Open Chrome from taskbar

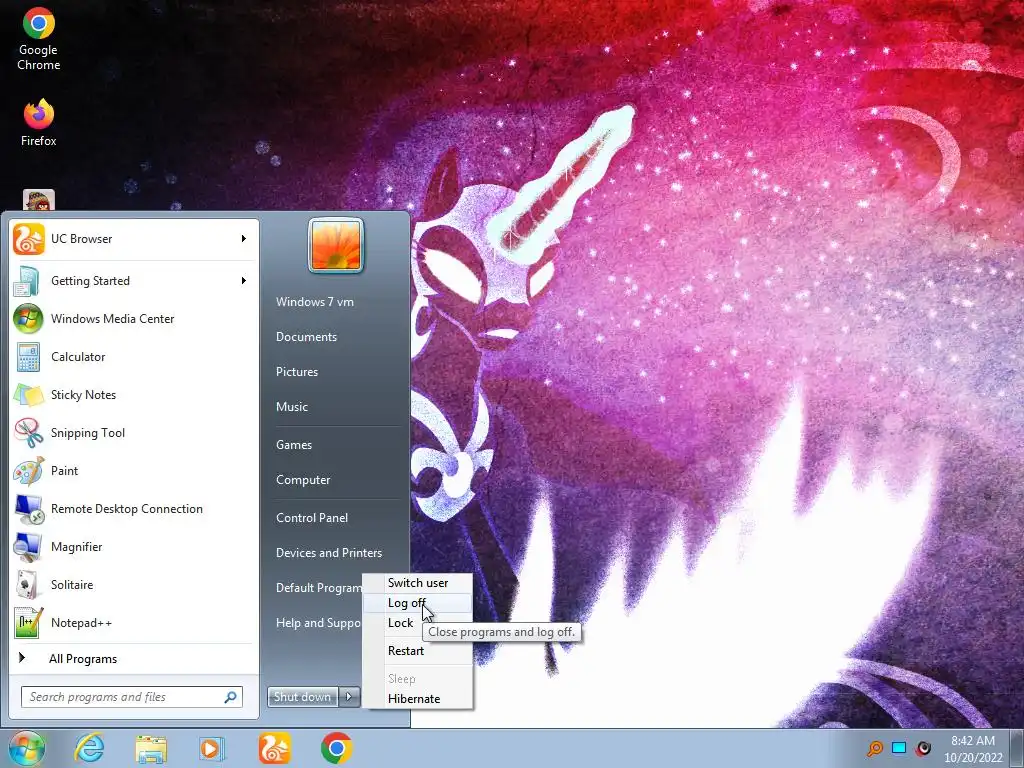click(x=336, y=748)
